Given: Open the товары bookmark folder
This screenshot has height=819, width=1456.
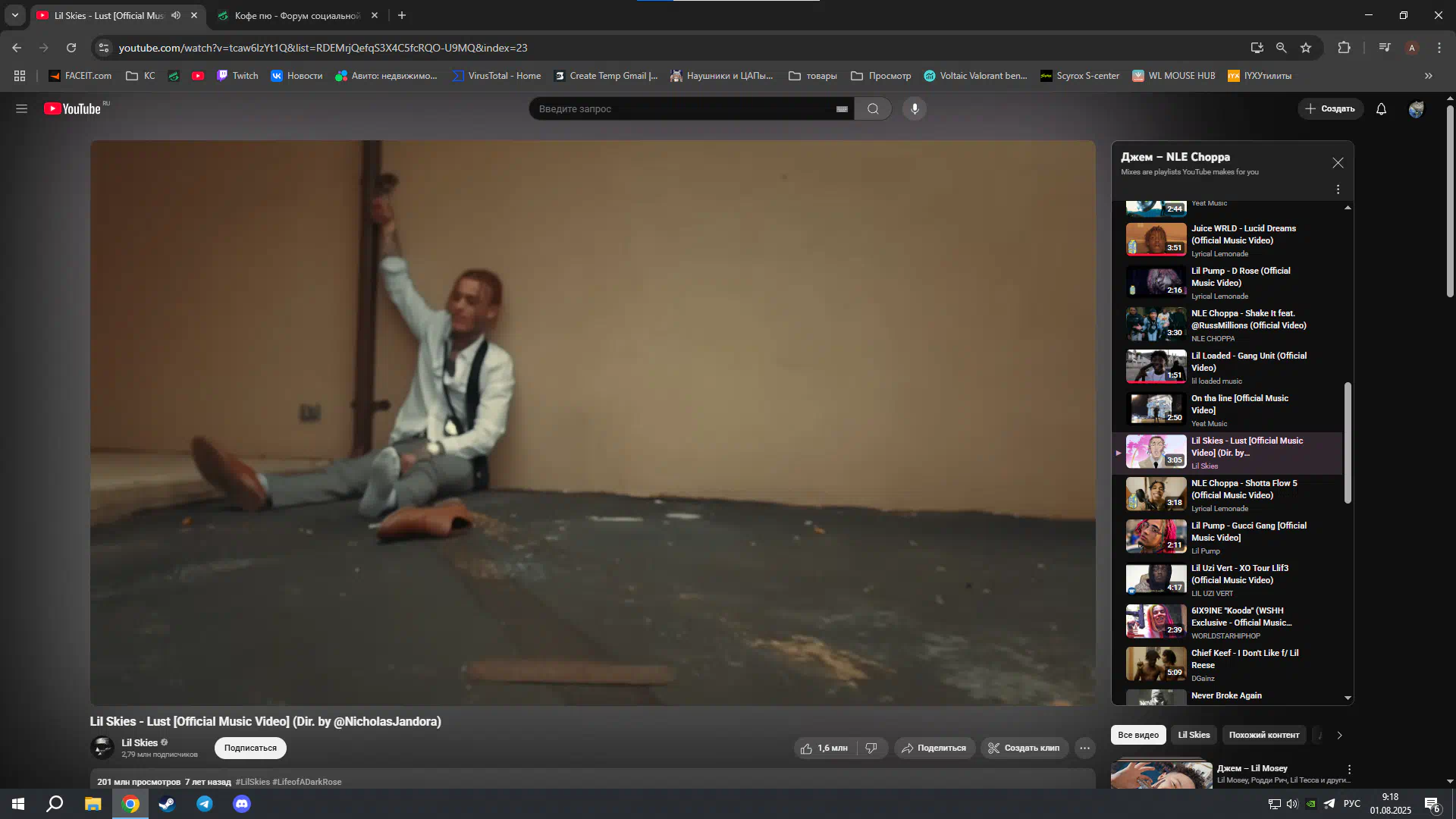Looking at the screenshot, I should (813, 76).
